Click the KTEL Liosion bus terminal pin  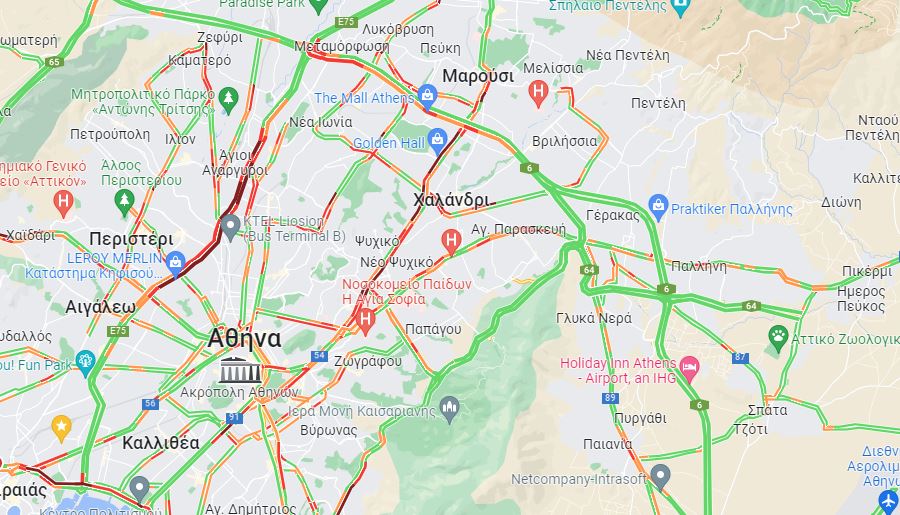tap(230, 227)
